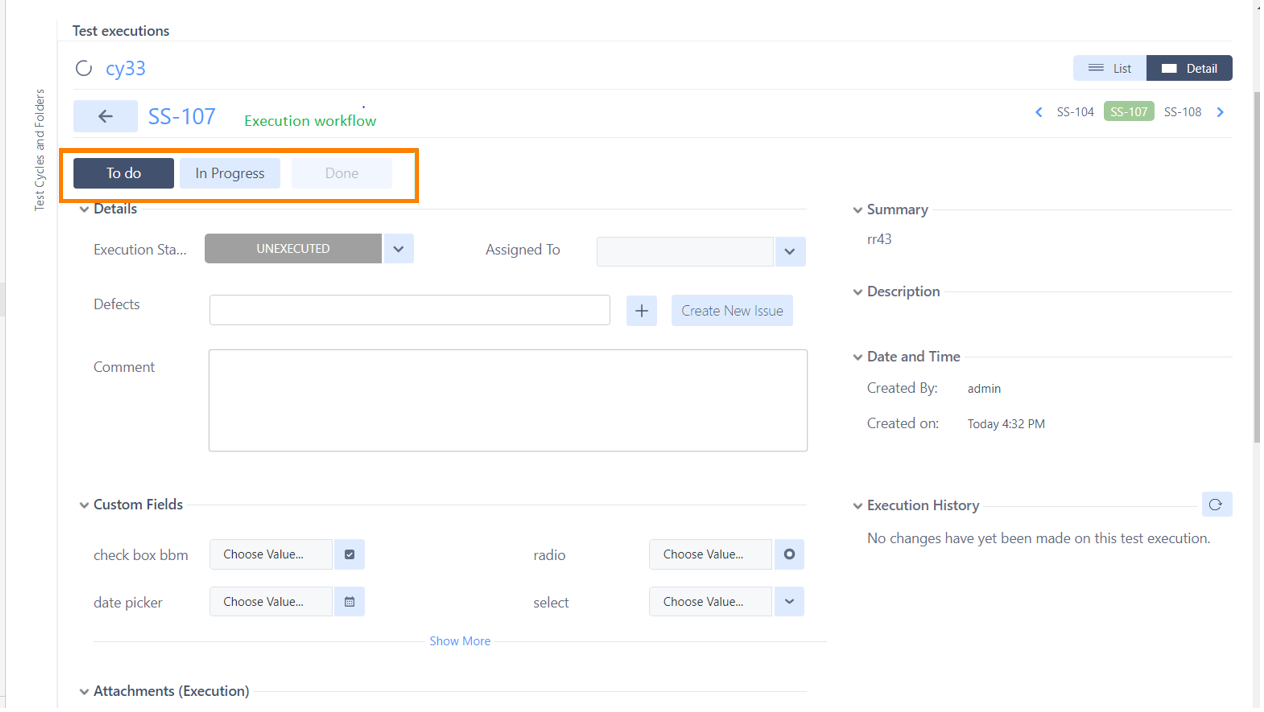Set workflow status to In Progress

[229, 172]
